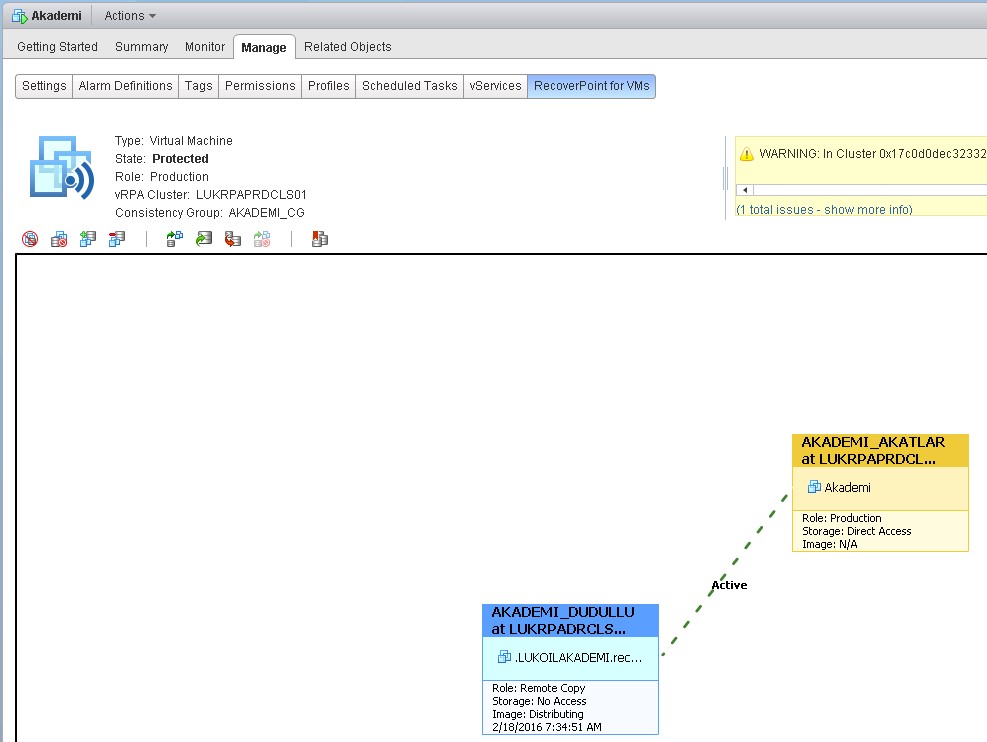Click the grayed-out disable image access icon
The height and width of the screenshot is (742, 987).
[262, 239]
